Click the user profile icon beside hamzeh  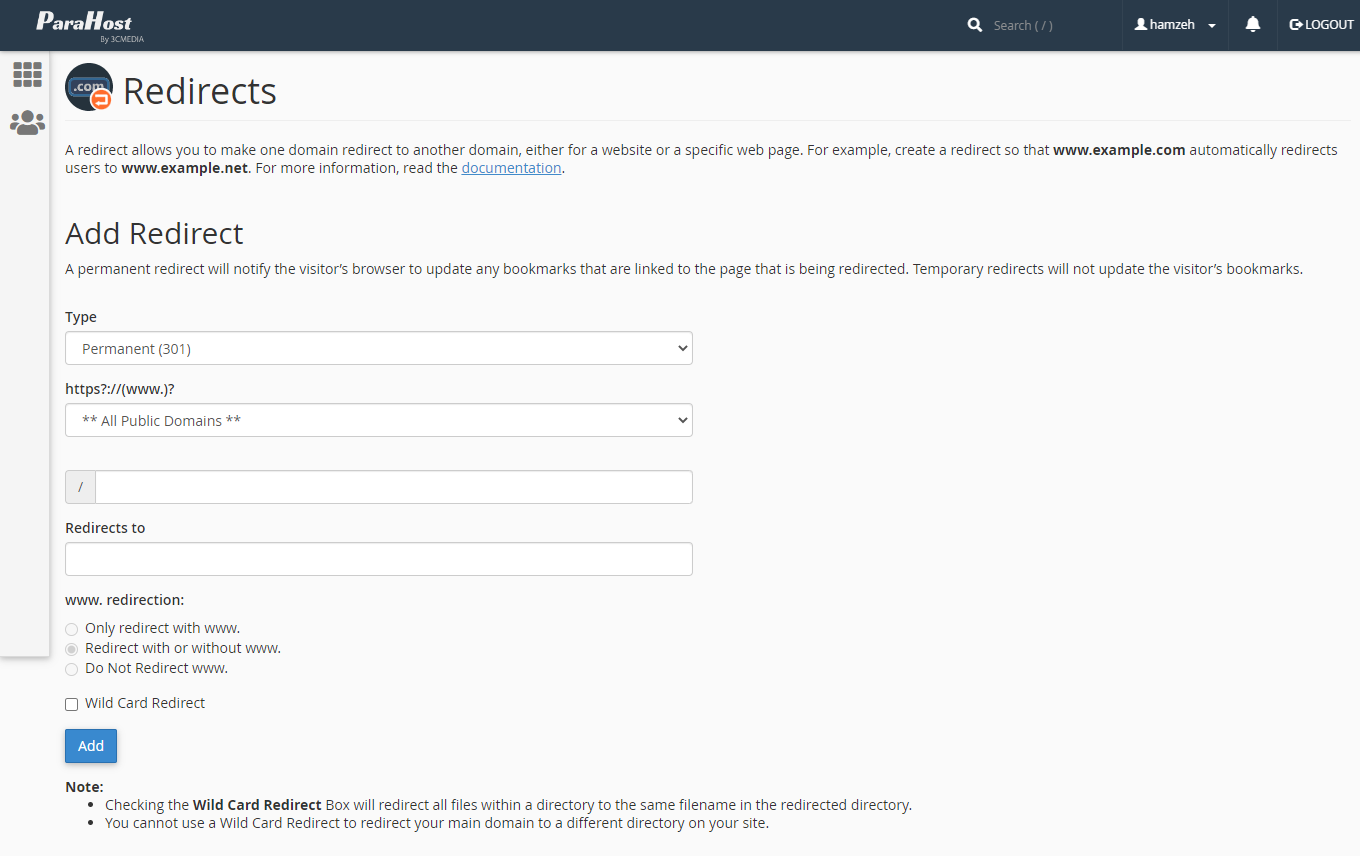[1140, 25]
